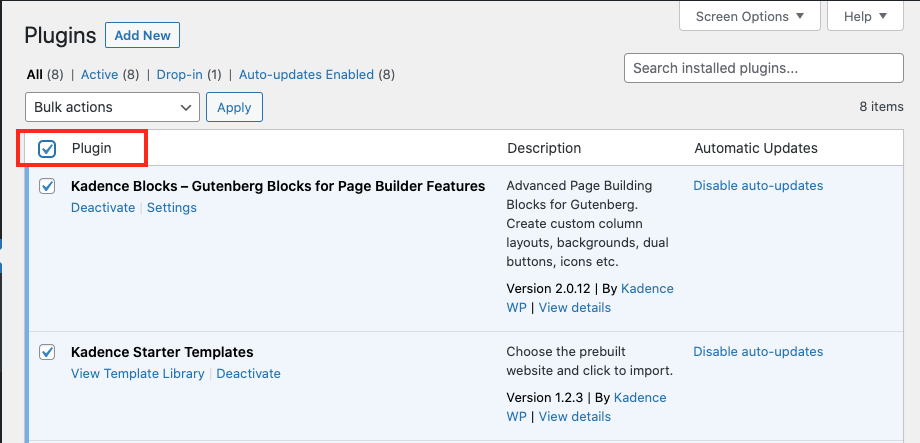Expand the Help panel
Image resolution: width=920 pixels, height=443 pixels.
pyautogui.click(x=865, y=16)
